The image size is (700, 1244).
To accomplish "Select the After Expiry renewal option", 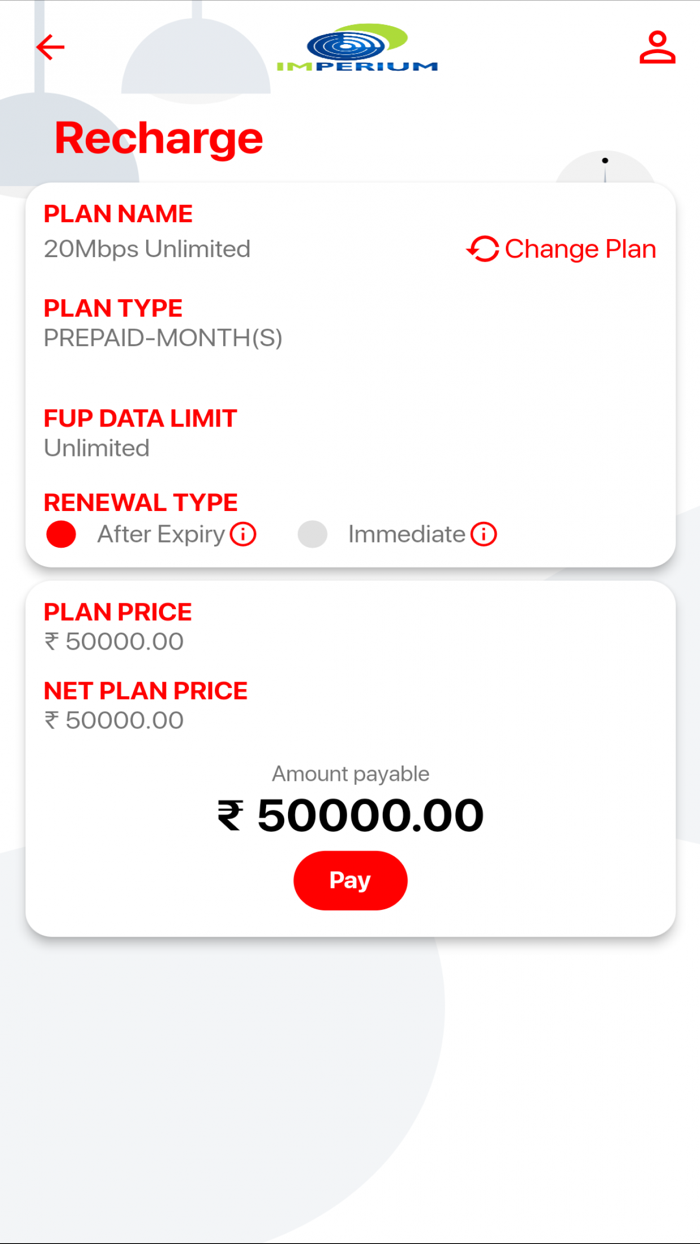I will click(60, 534).
